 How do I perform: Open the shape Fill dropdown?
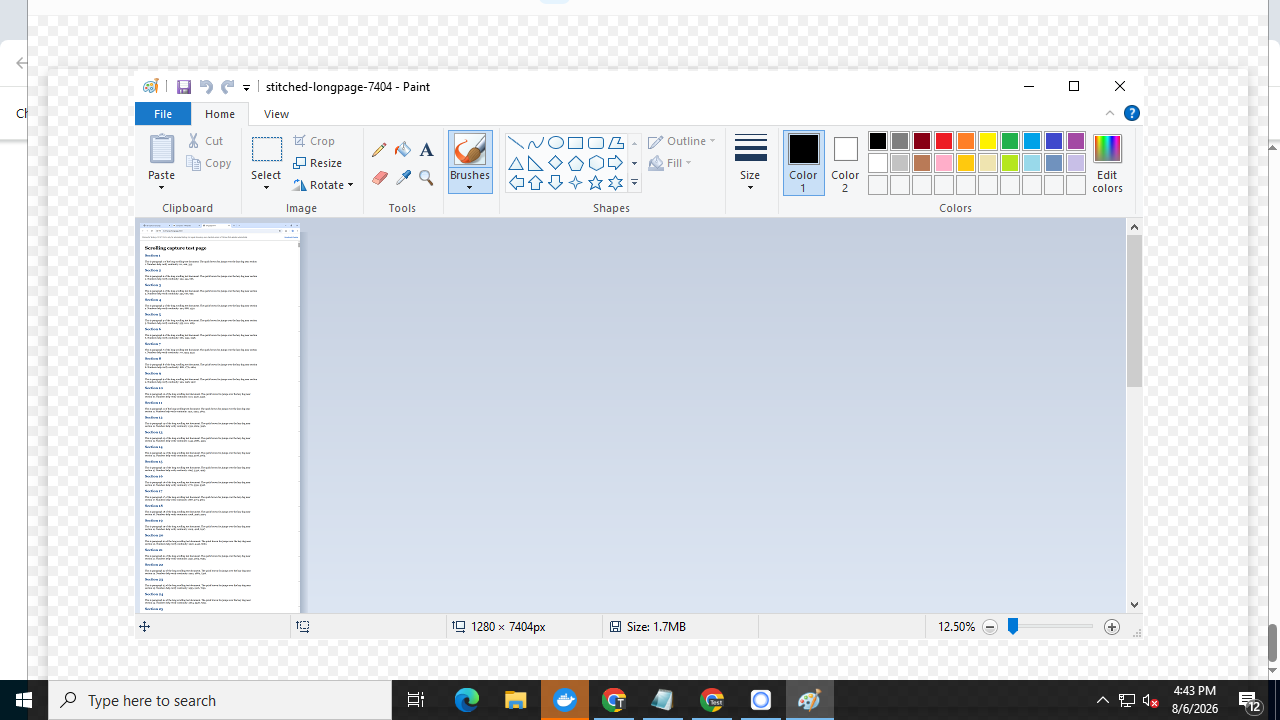[671, 163]
